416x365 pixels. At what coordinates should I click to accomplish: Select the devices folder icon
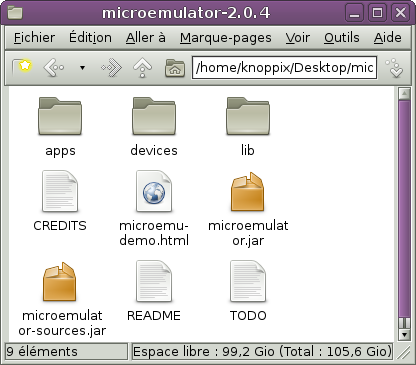pos(154,116)
